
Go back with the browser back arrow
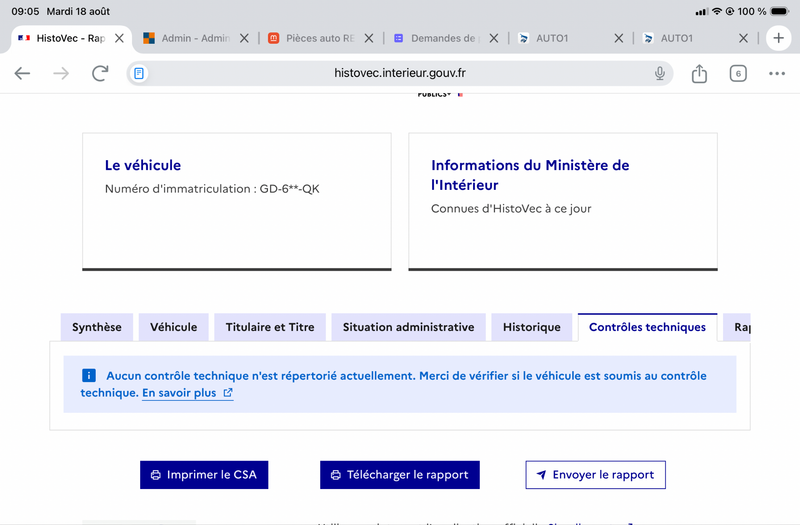(22, 73)
